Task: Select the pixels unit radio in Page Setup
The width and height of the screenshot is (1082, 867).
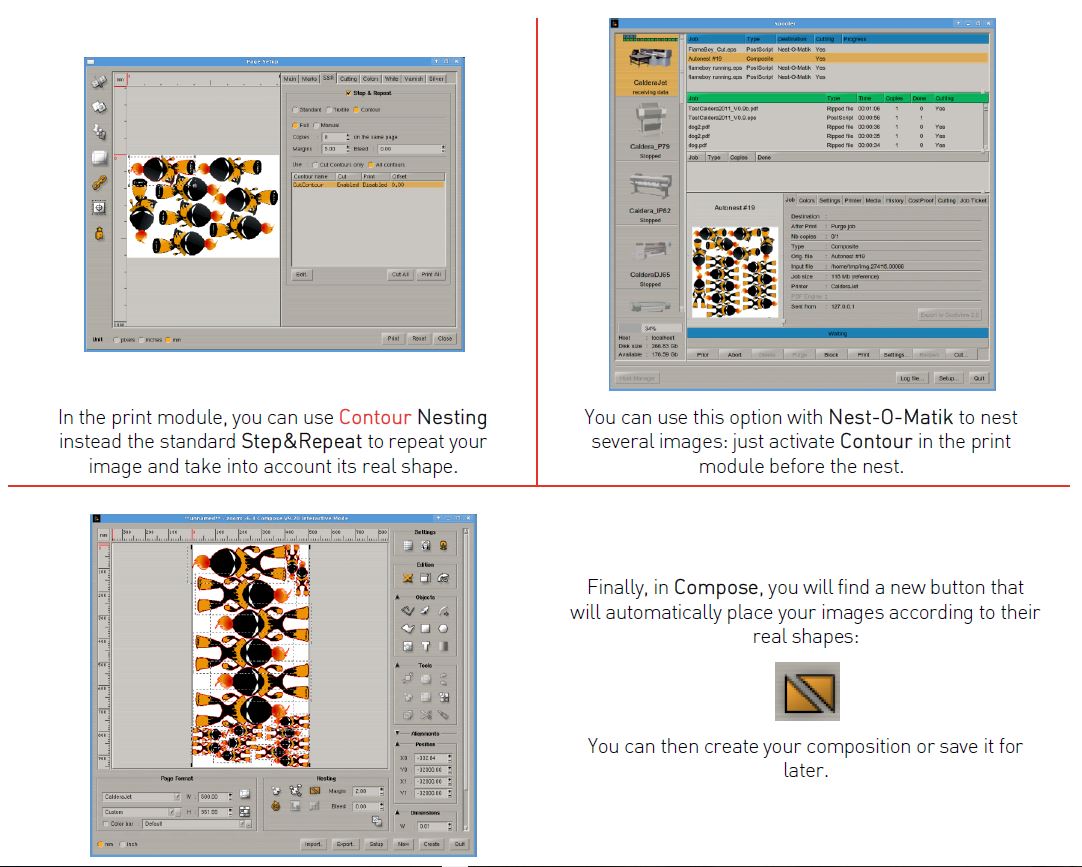Action: [116, 340]
